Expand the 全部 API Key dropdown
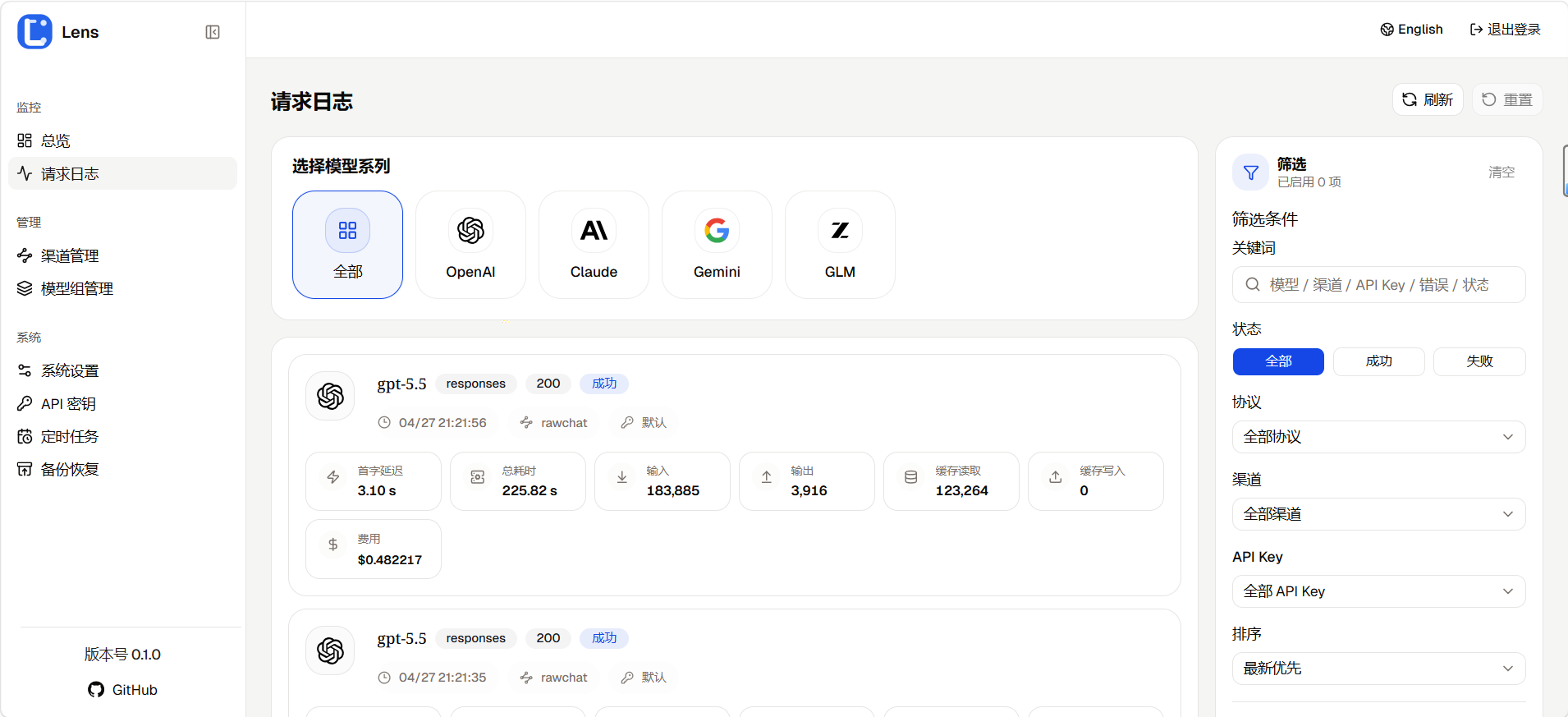Screen dimensions: 1568x717 1378,591
